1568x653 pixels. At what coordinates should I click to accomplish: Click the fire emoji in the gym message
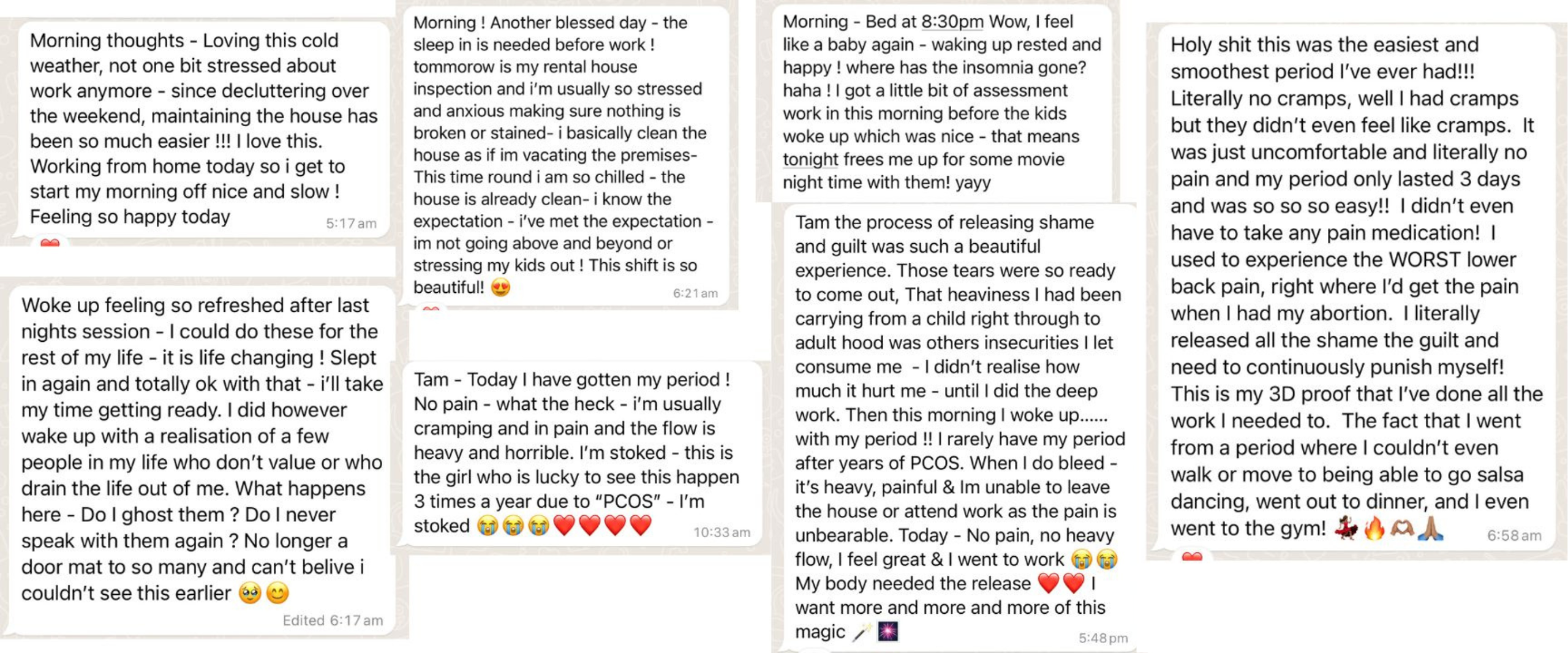click(1374, 528)
